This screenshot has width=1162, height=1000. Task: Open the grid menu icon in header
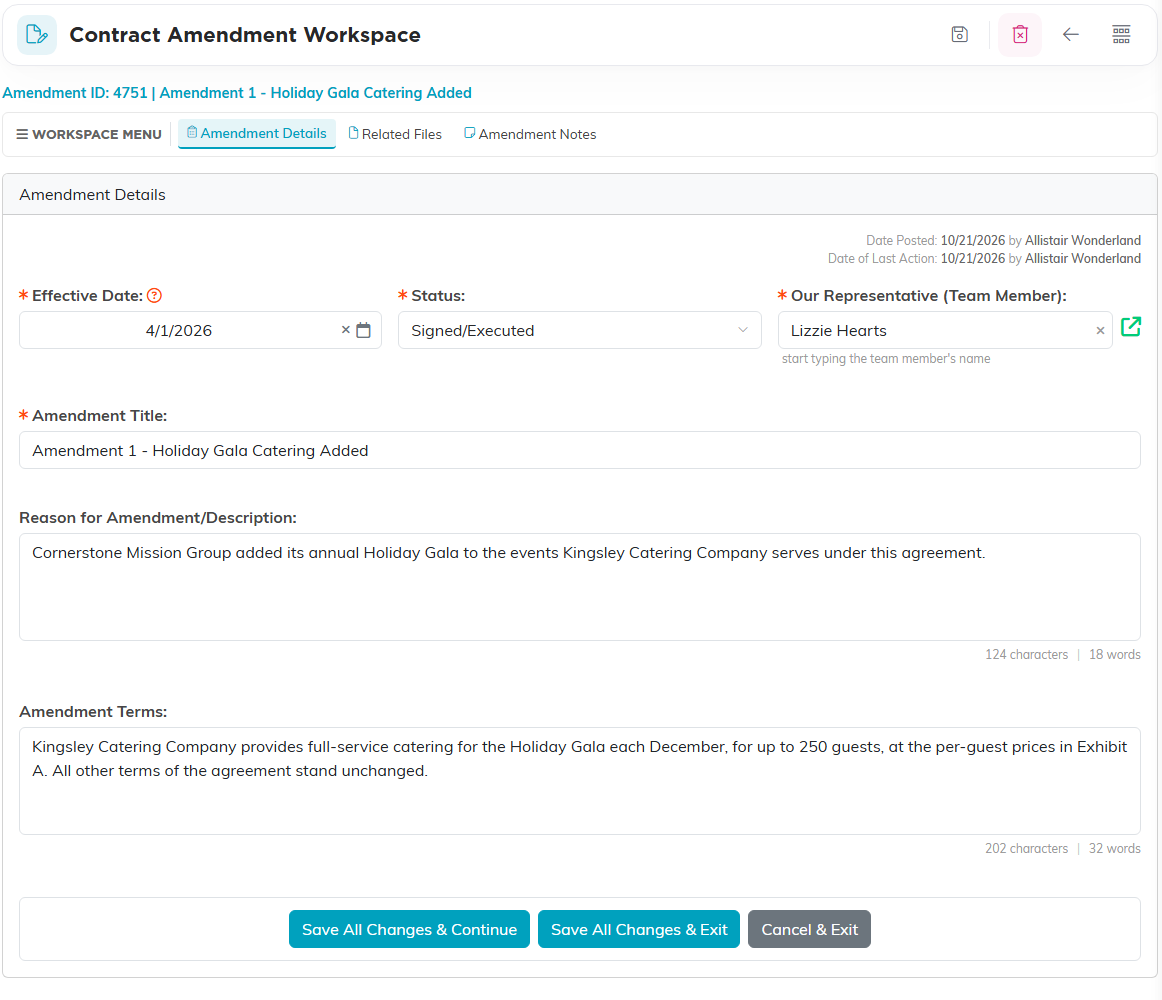[x=1120, y=34]
